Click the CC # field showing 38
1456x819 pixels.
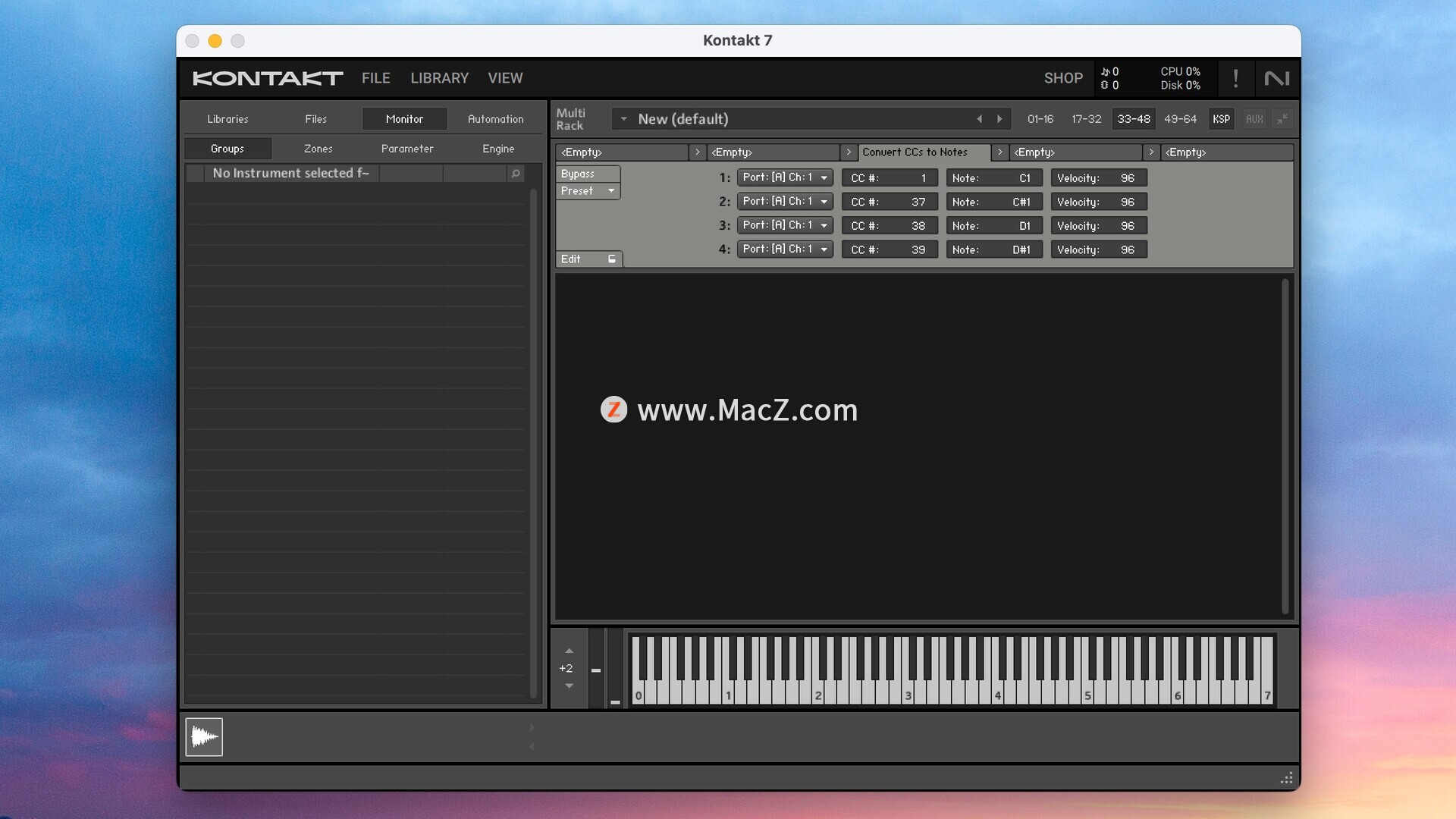(890, 226)
